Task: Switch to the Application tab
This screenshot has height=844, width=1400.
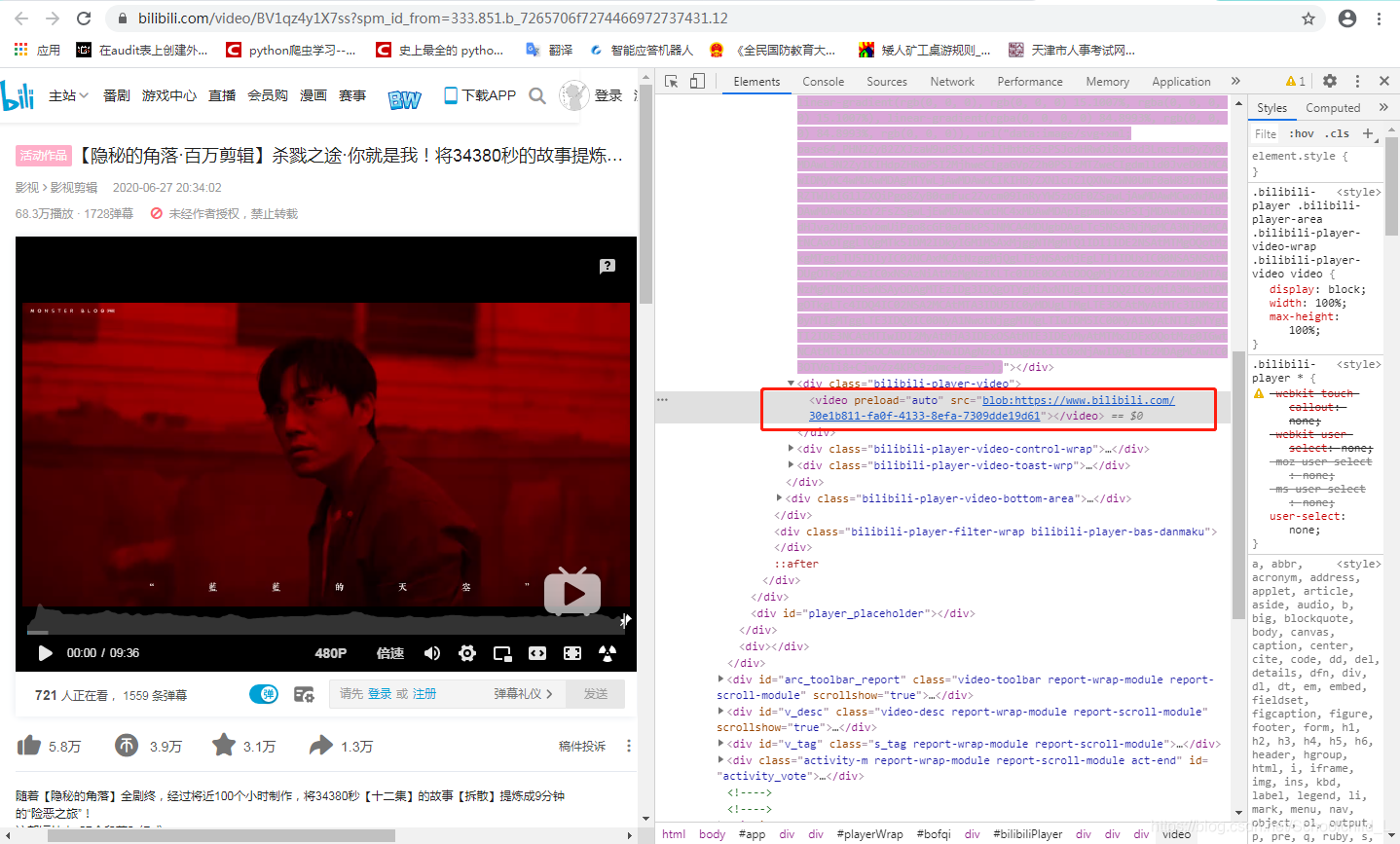Action: [x=1181, y=82]
